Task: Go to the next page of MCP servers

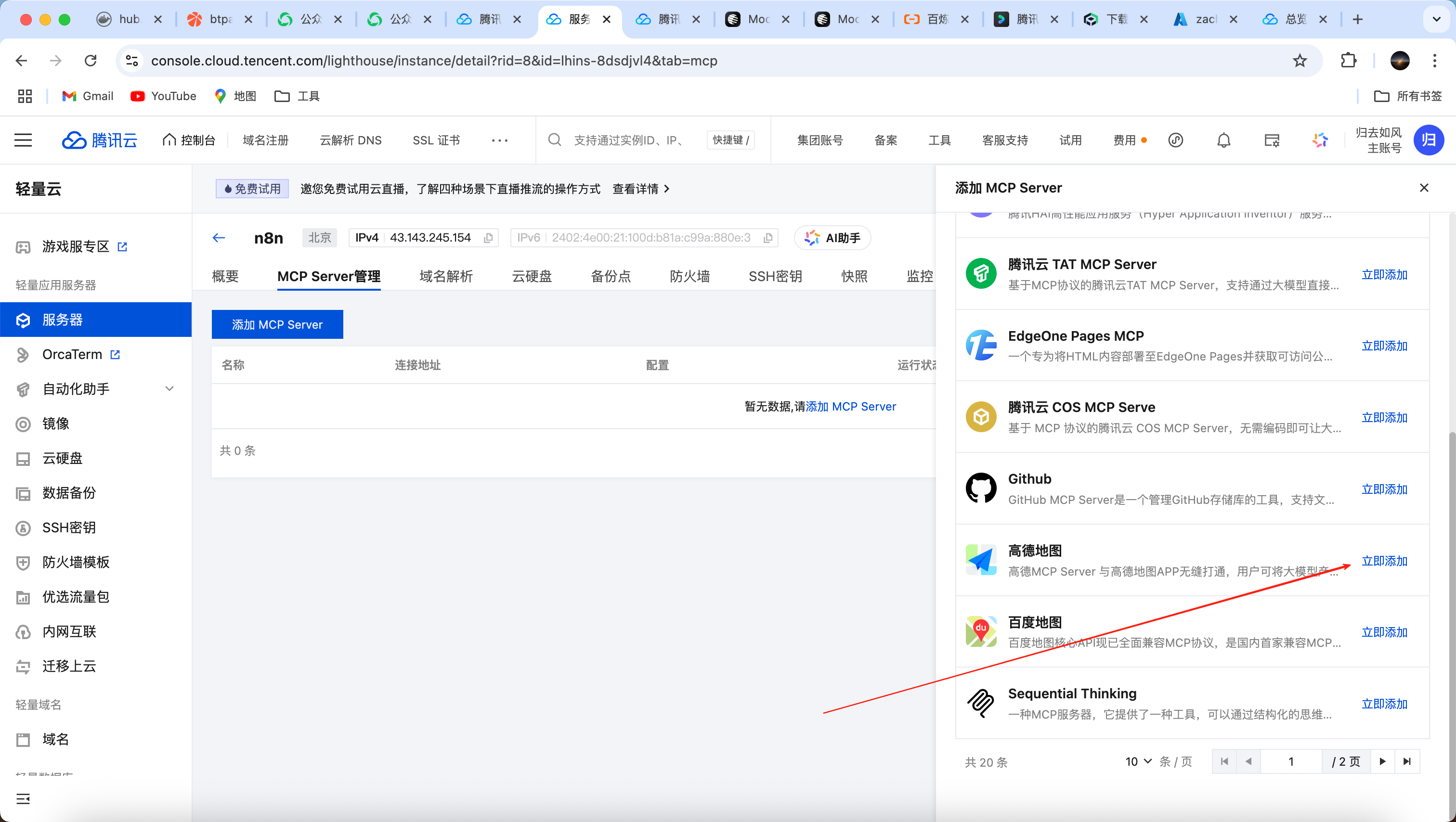Action: [x=1382, y=761]
